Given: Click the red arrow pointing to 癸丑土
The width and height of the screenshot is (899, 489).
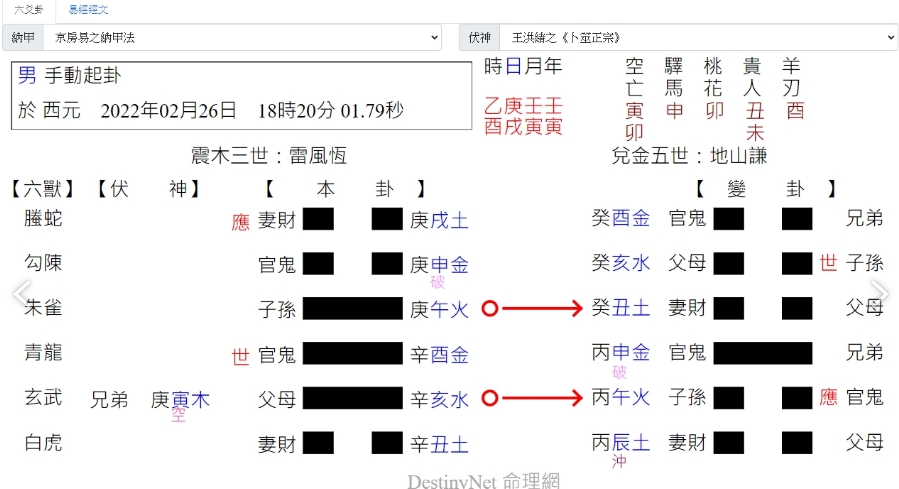Looking at the screenshot, I should tap(542, 309).
